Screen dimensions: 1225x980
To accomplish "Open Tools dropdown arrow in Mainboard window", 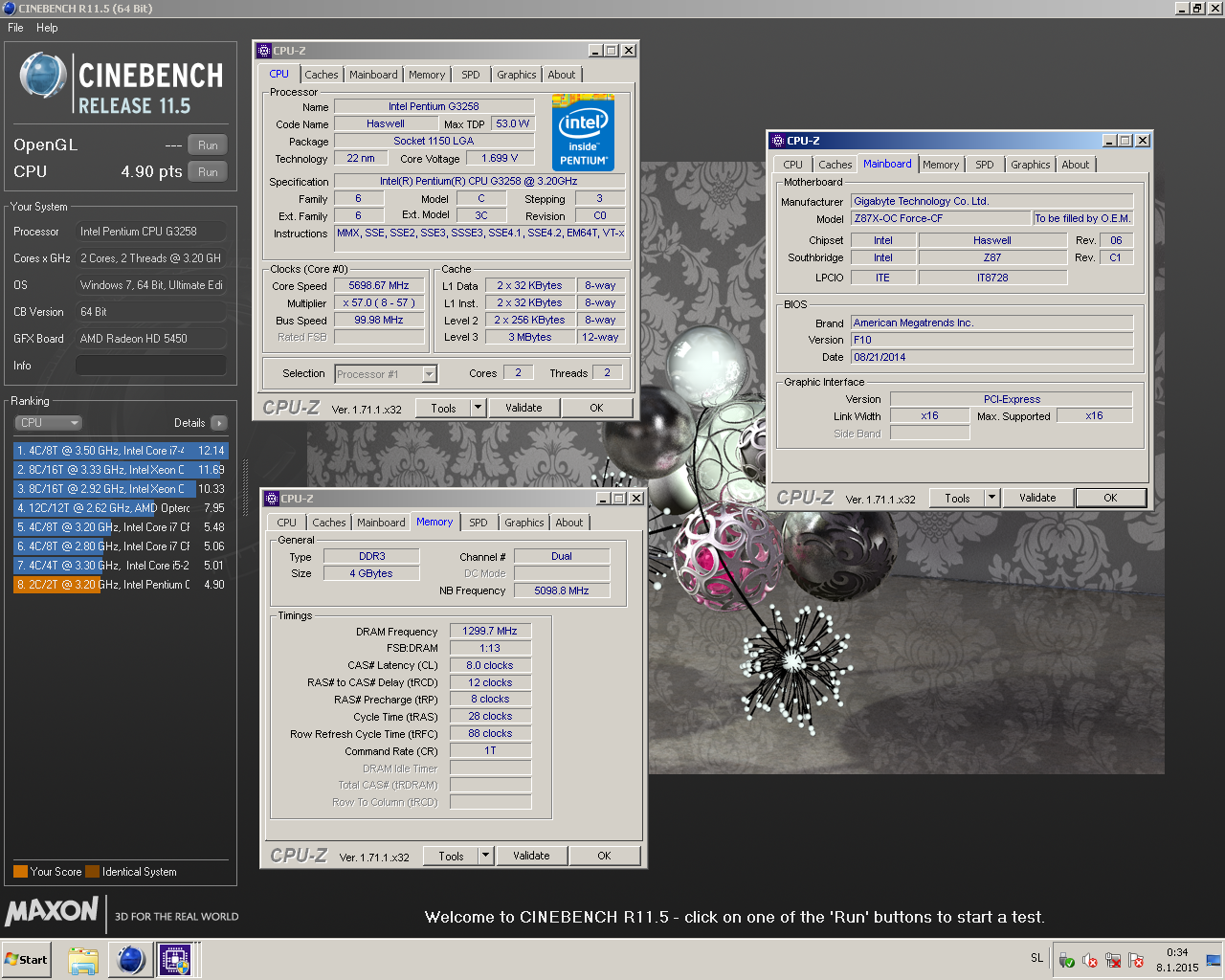I will 991,498.
